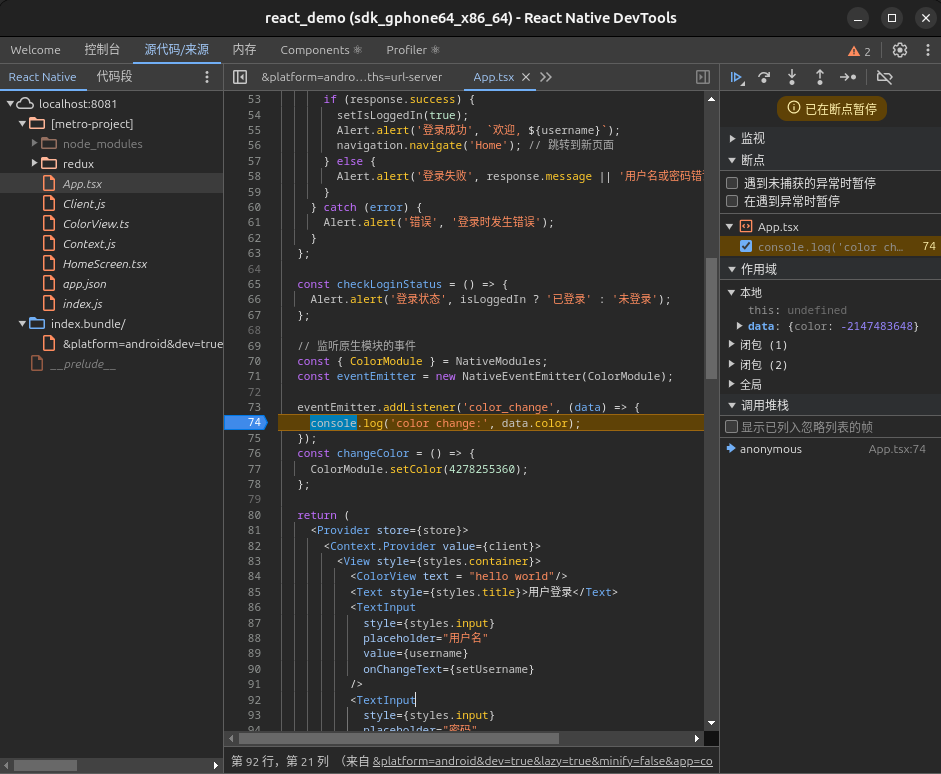
Task: Select __prelude__ file entry
Action: click(83, 364)
